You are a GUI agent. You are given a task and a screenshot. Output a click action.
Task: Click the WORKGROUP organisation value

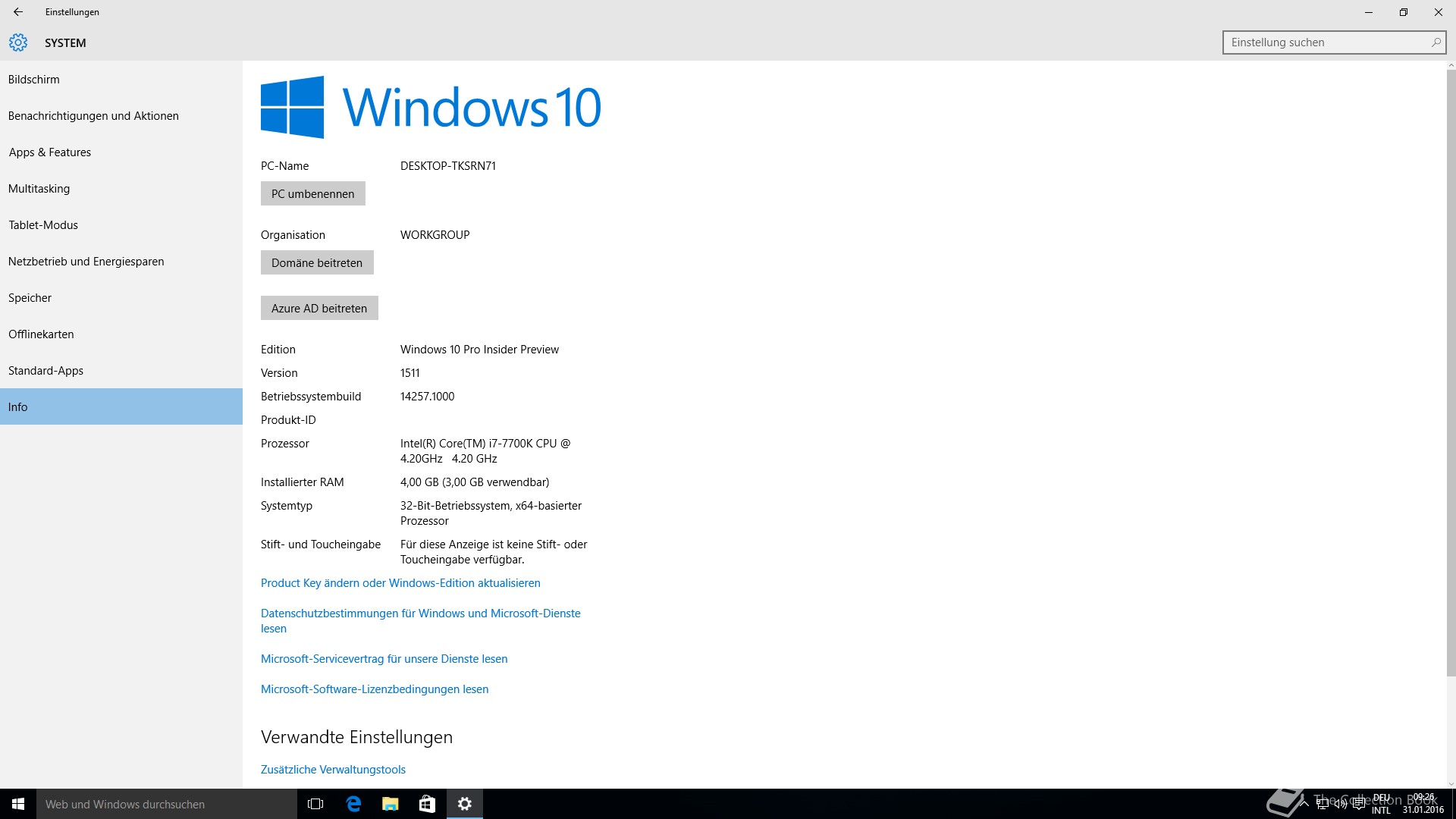point(435,235)
